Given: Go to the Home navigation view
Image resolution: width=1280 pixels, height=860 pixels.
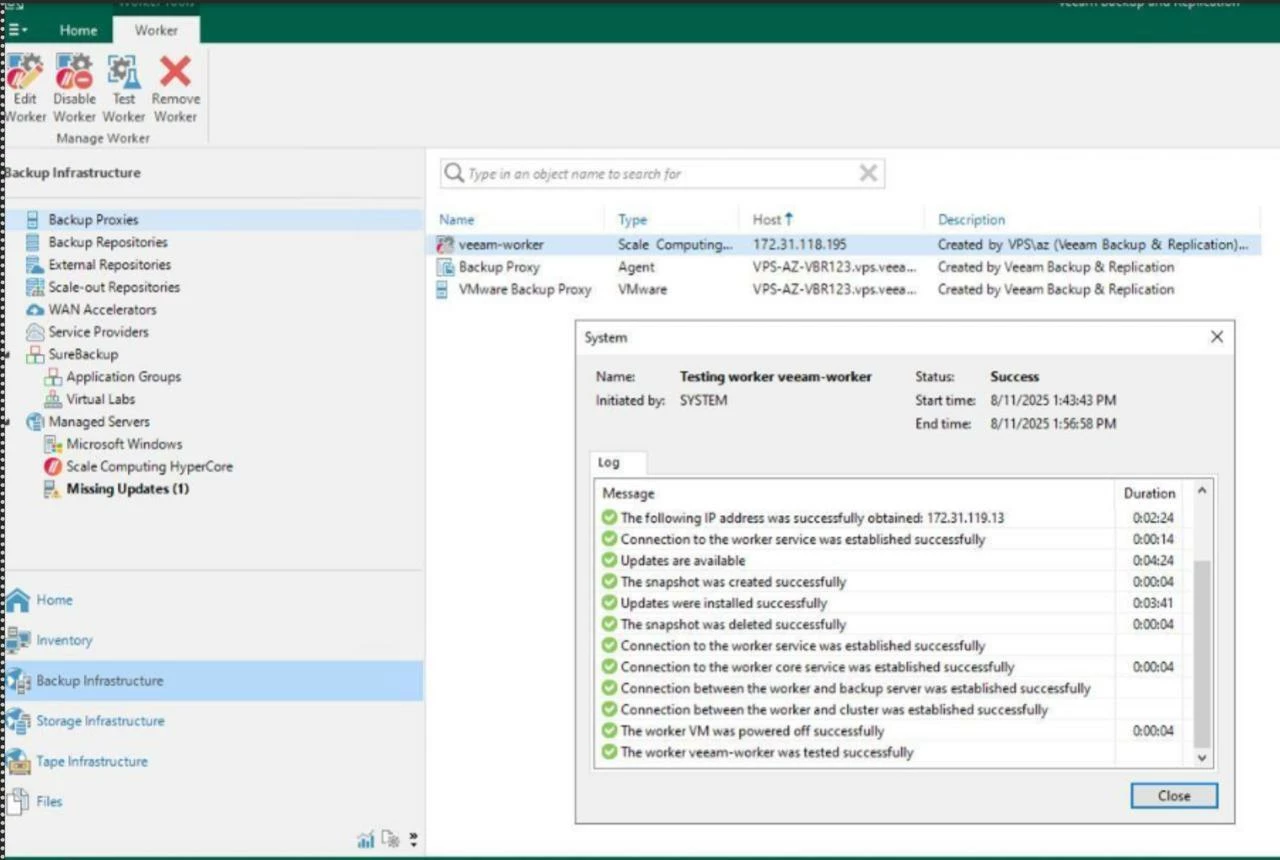Looking at the screenshot, I should click(55, 600).
